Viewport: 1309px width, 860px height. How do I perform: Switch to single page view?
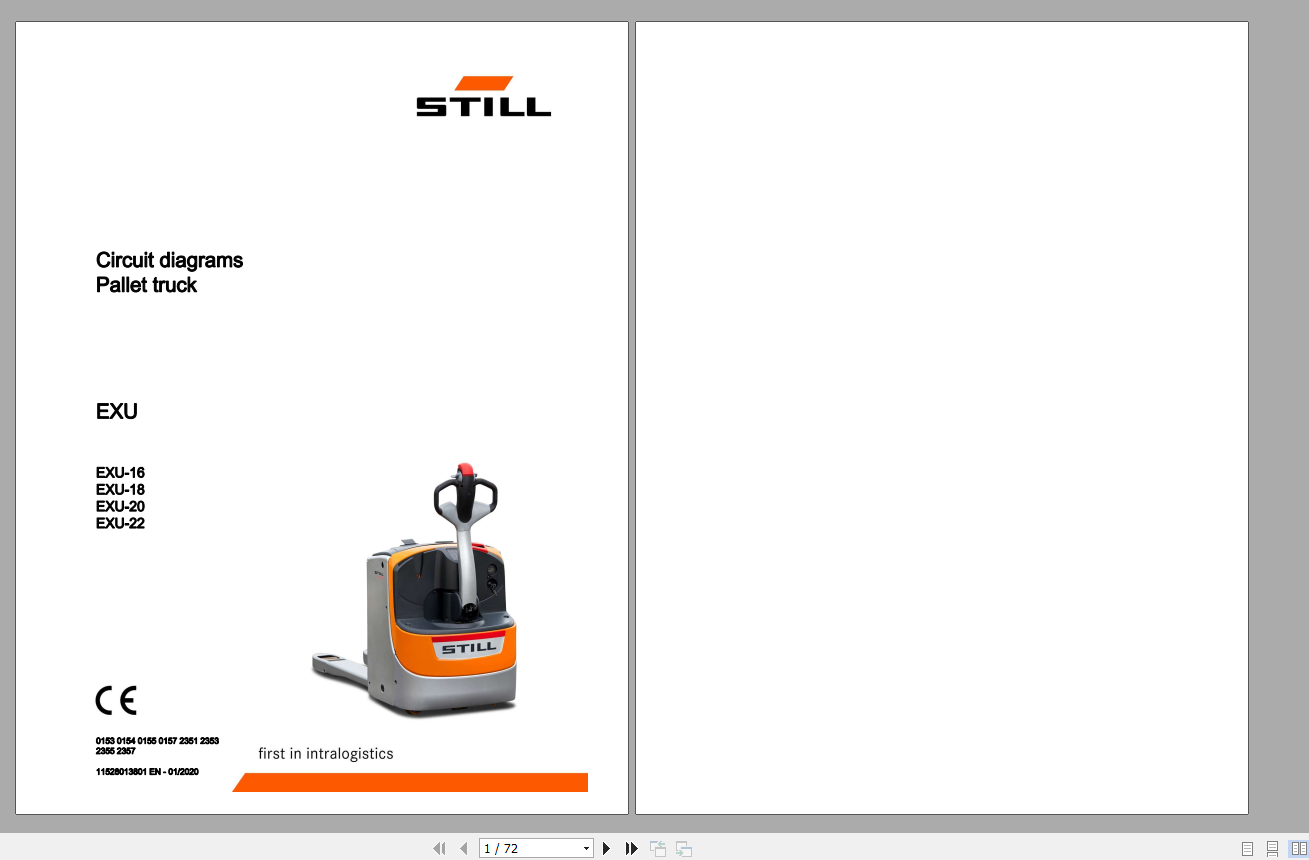click(1247, 848)
